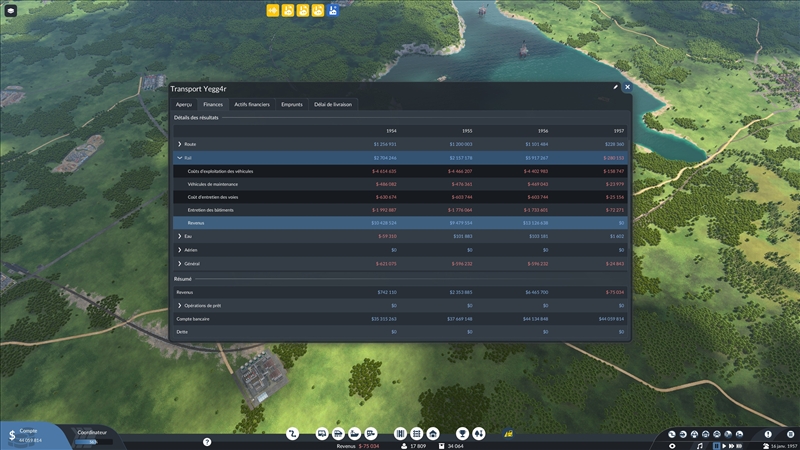Viewport: 800px width, 450px height.
Task: Open the Emprunts tab
Action: (x=292, y=105)
